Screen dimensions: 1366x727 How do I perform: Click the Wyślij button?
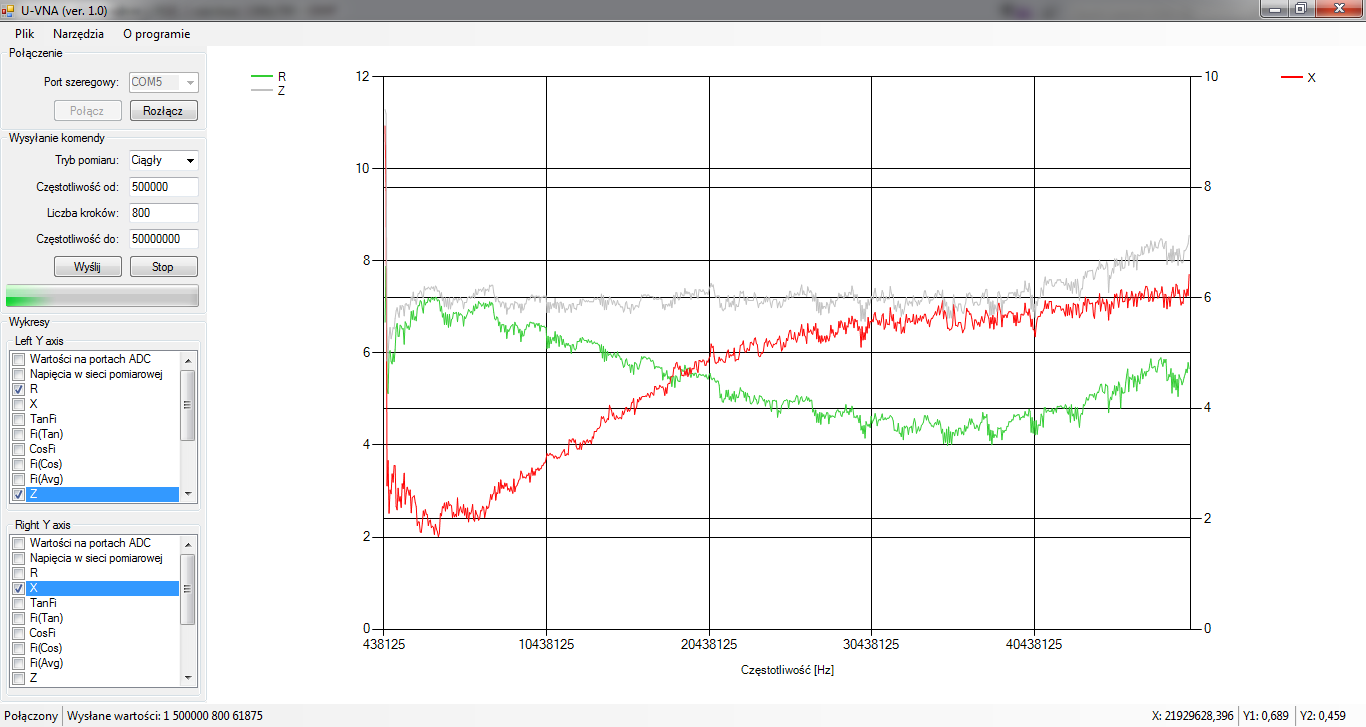click(88, 267)
